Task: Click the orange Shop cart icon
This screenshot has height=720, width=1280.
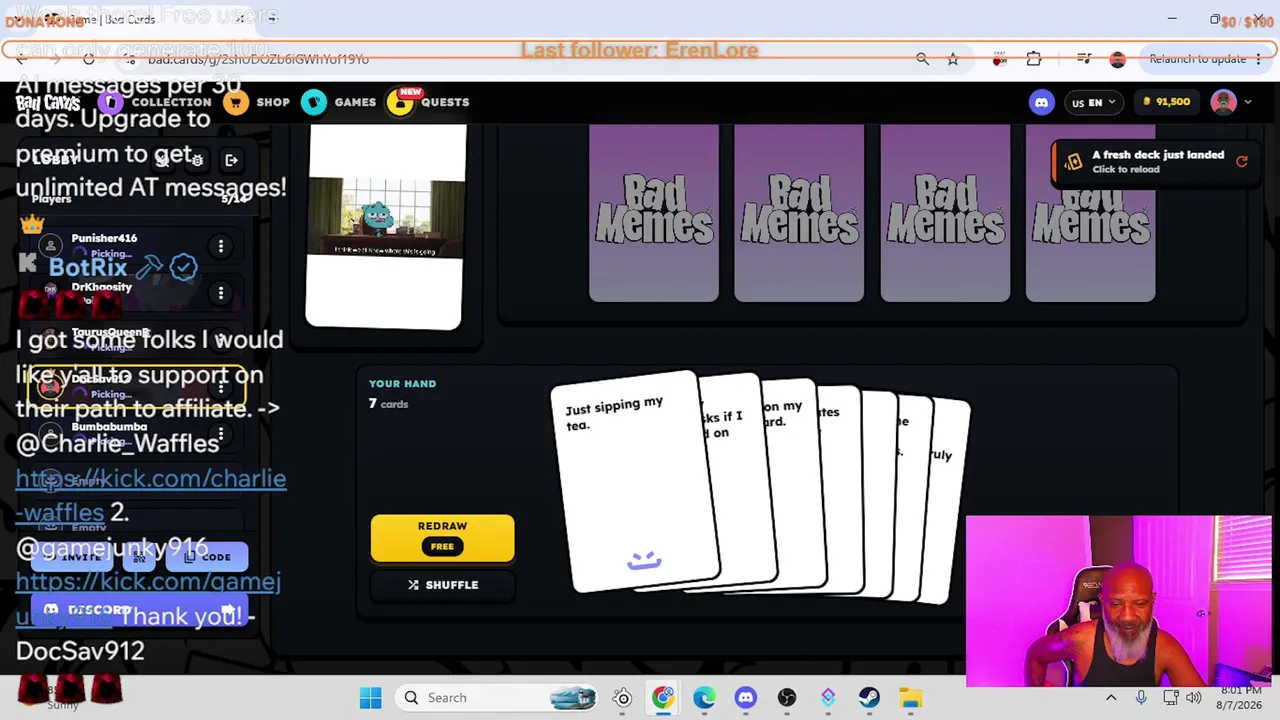Action: 235,102
